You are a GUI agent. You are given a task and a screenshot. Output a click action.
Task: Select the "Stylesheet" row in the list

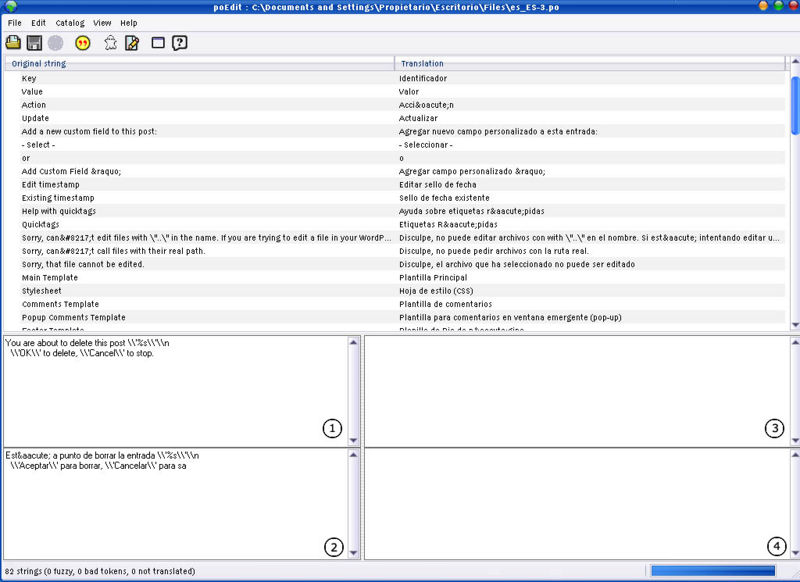(x=42, y=291)
